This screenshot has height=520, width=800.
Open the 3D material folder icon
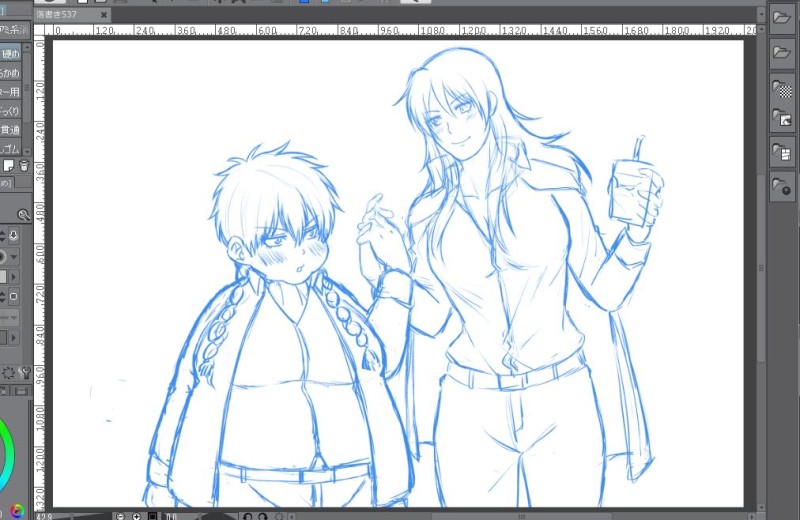tap(782, 186)
